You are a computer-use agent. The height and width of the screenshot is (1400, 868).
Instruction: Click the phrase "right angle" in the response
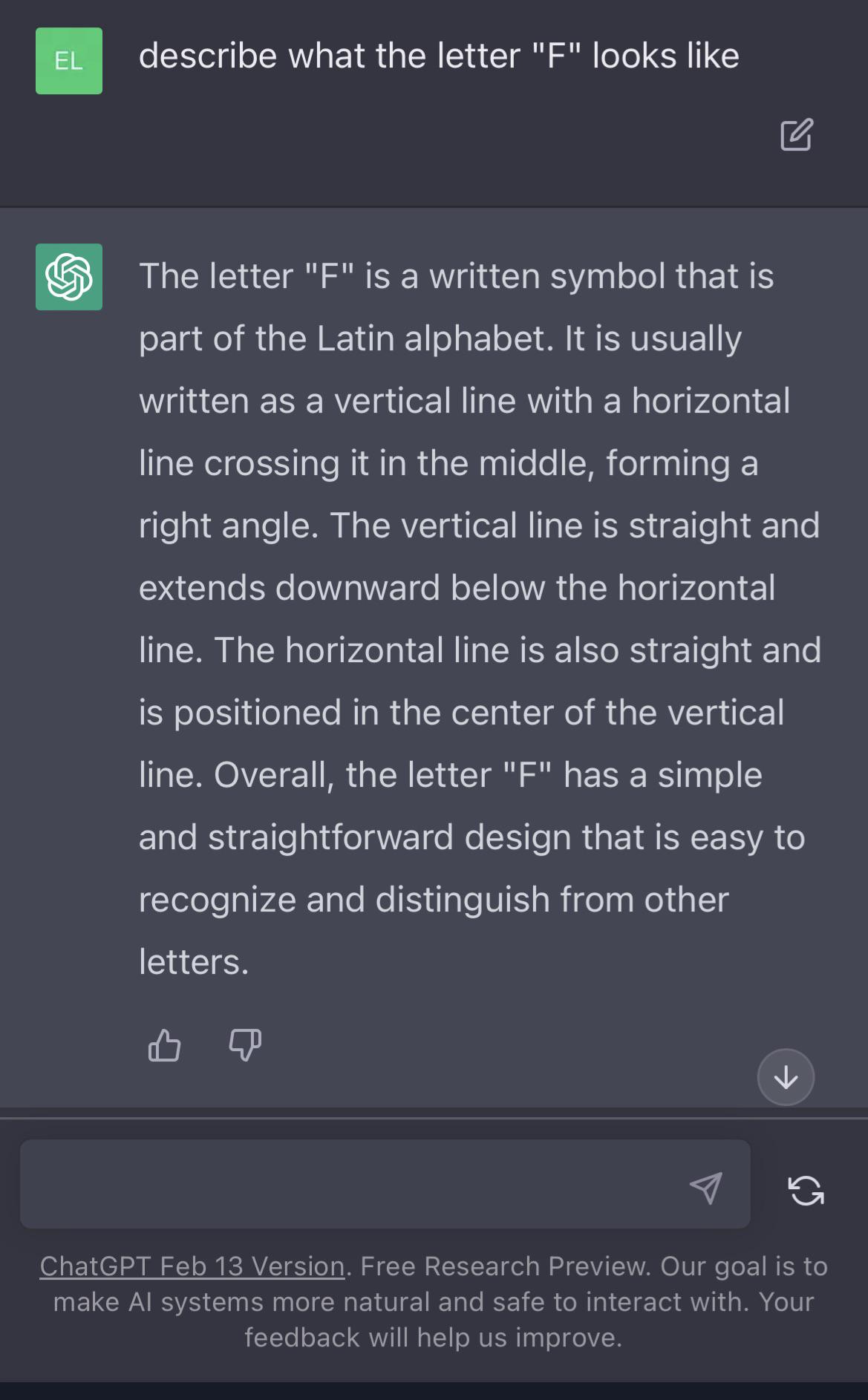tap(229, 526)
